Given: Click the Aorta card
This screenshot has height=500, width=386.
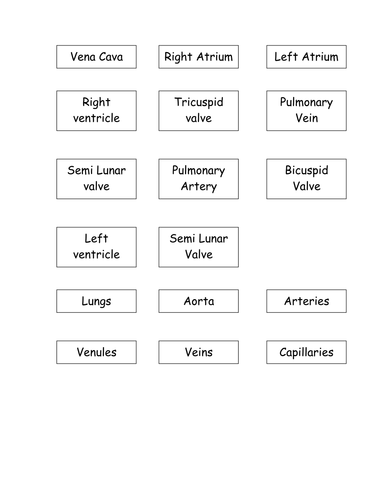Looking at the screenshot, I should coord(199,301).
